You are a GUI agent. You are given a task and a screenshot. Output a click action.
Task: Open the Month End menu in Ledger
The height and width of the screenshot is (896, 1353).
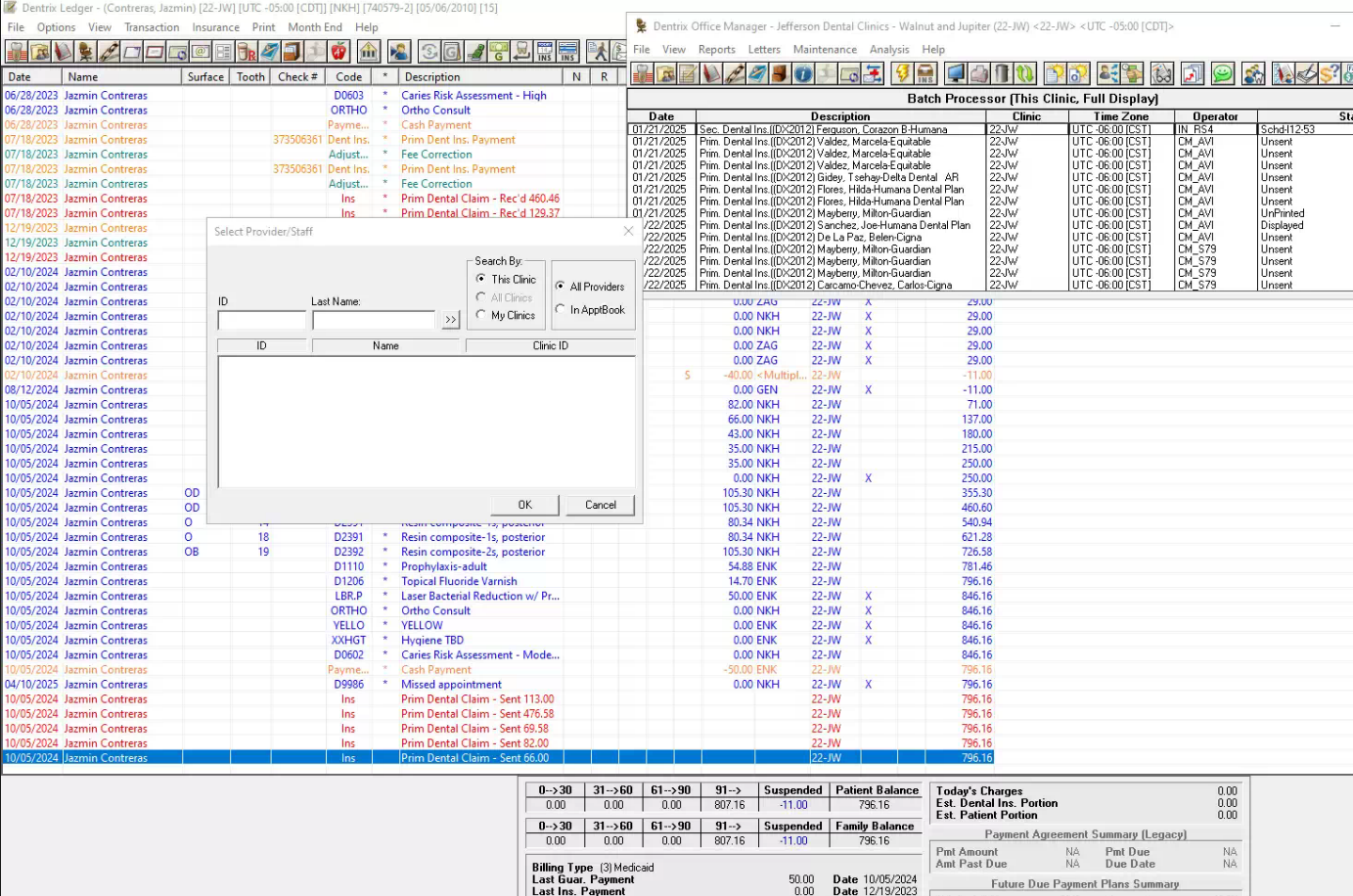[x=315, y=27]
